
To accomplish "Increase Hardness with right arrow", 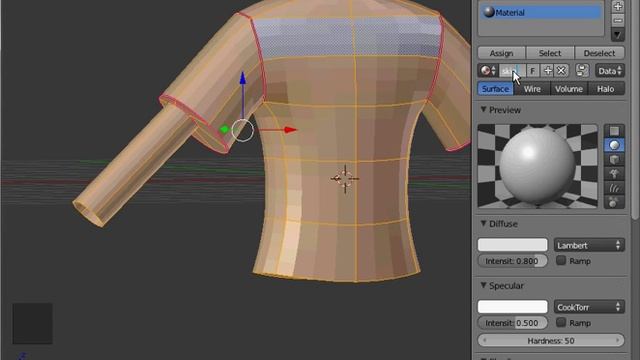I will point(618,340).
